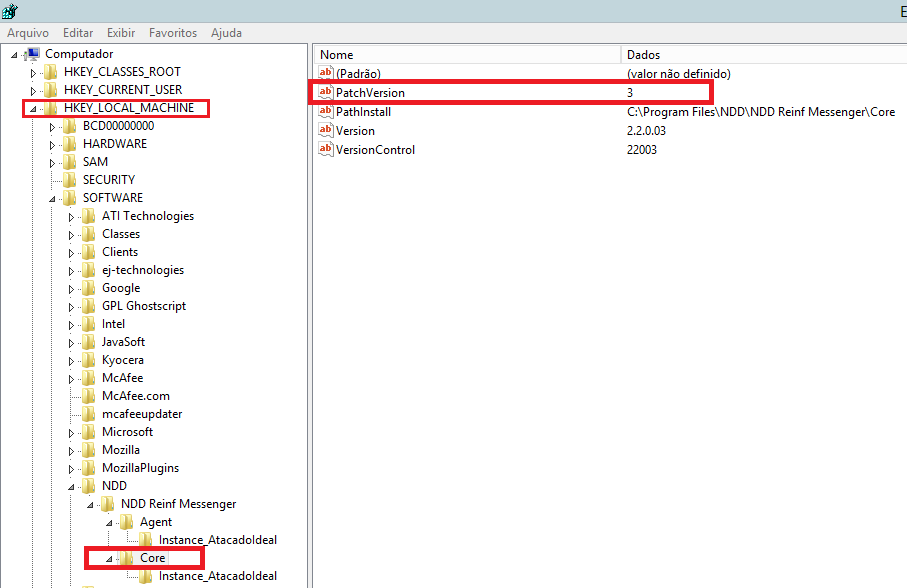
Task: Expand HKEY_CLASSES_ROOT arrow
Action: point(33,73)
